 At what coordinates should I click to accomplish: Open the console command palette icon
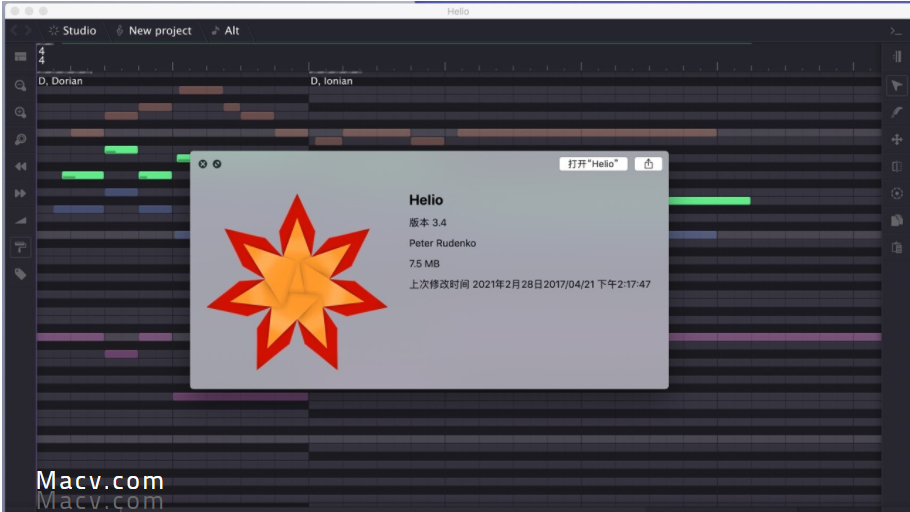tap(896, 31)
